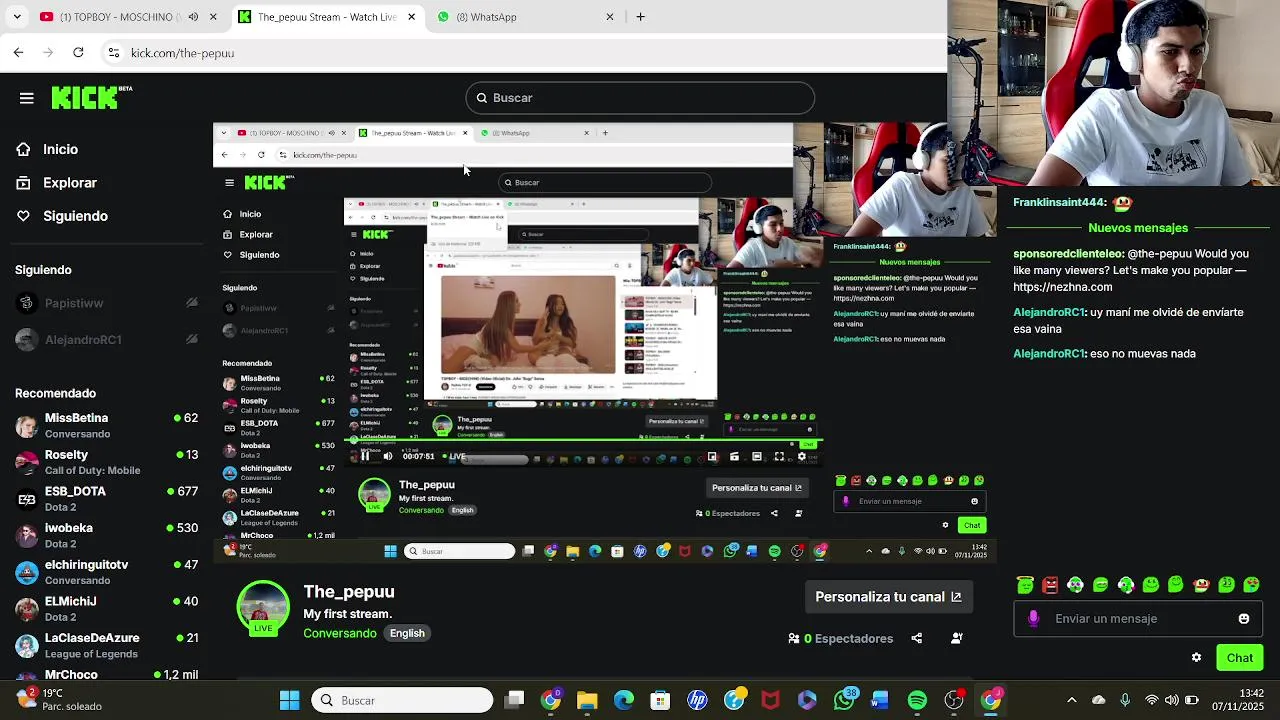Click Personaliza tu canal button
The image size is (1280, 720).
point(888,597)
